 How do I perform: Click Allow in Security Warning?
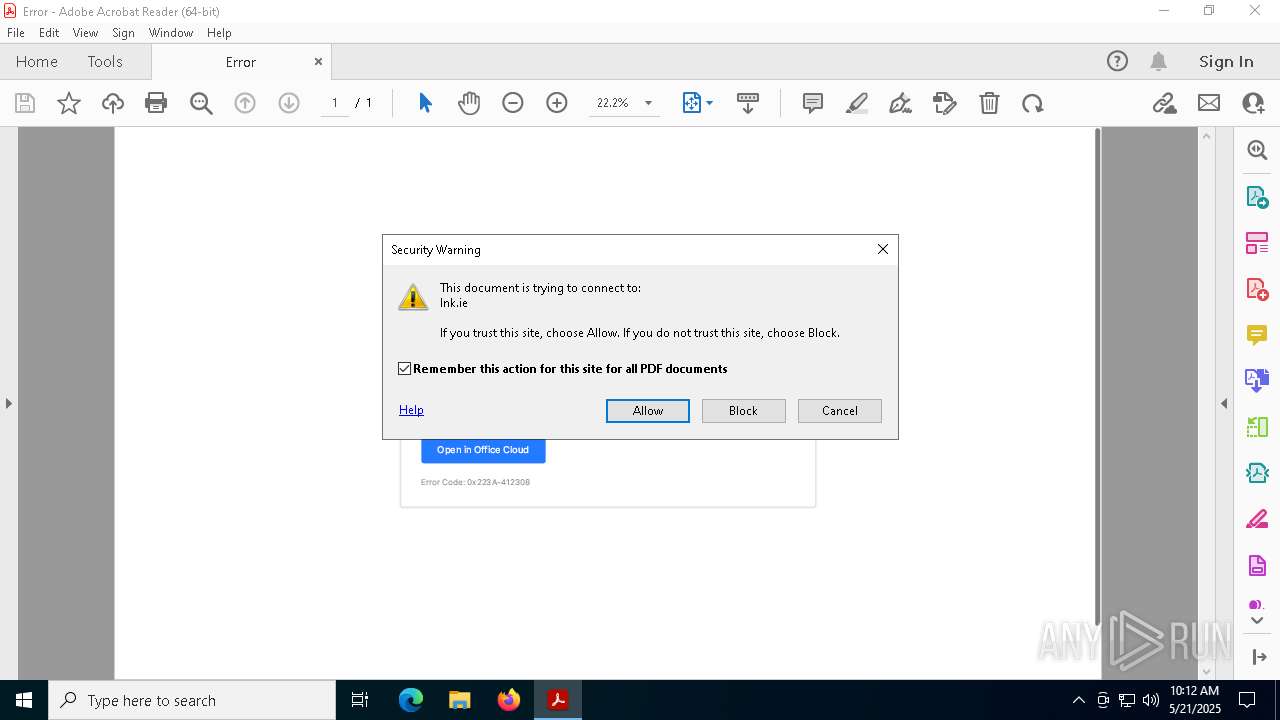pos(648,411)
